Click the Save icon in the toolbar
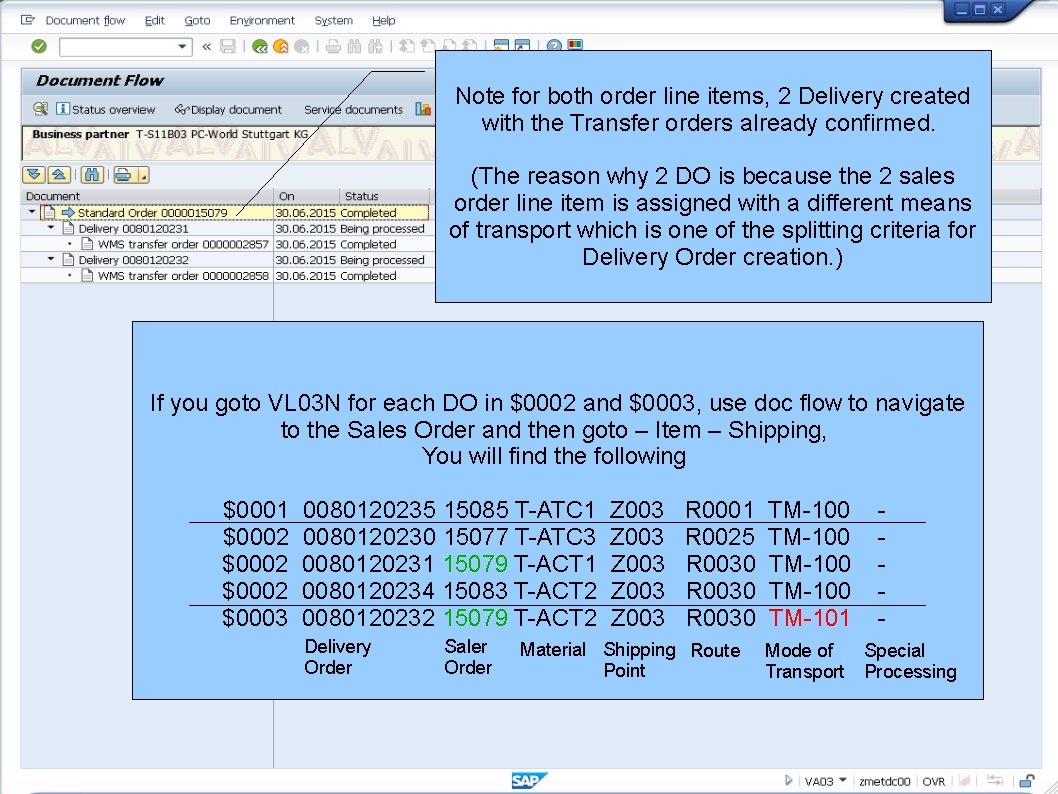The height and width of the screenshot is (794, 1058). click(228, 46)
